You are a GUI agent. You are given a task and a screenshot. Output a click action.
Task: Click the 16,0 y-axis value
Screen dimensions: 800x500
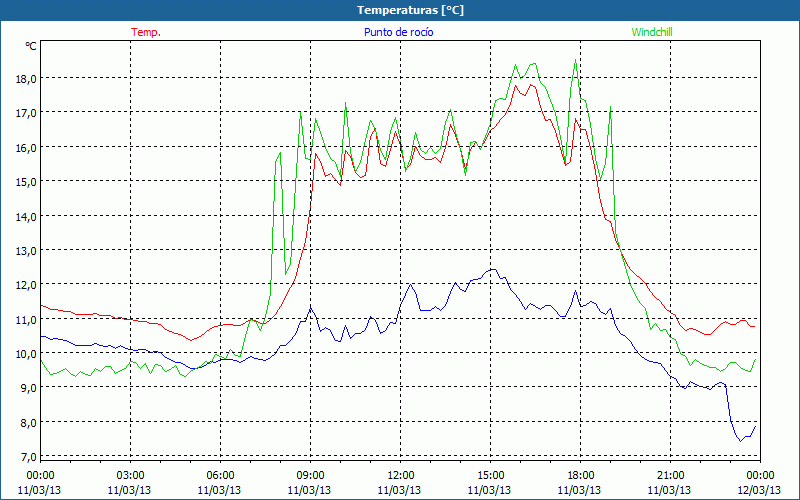[x=27, y=147]
